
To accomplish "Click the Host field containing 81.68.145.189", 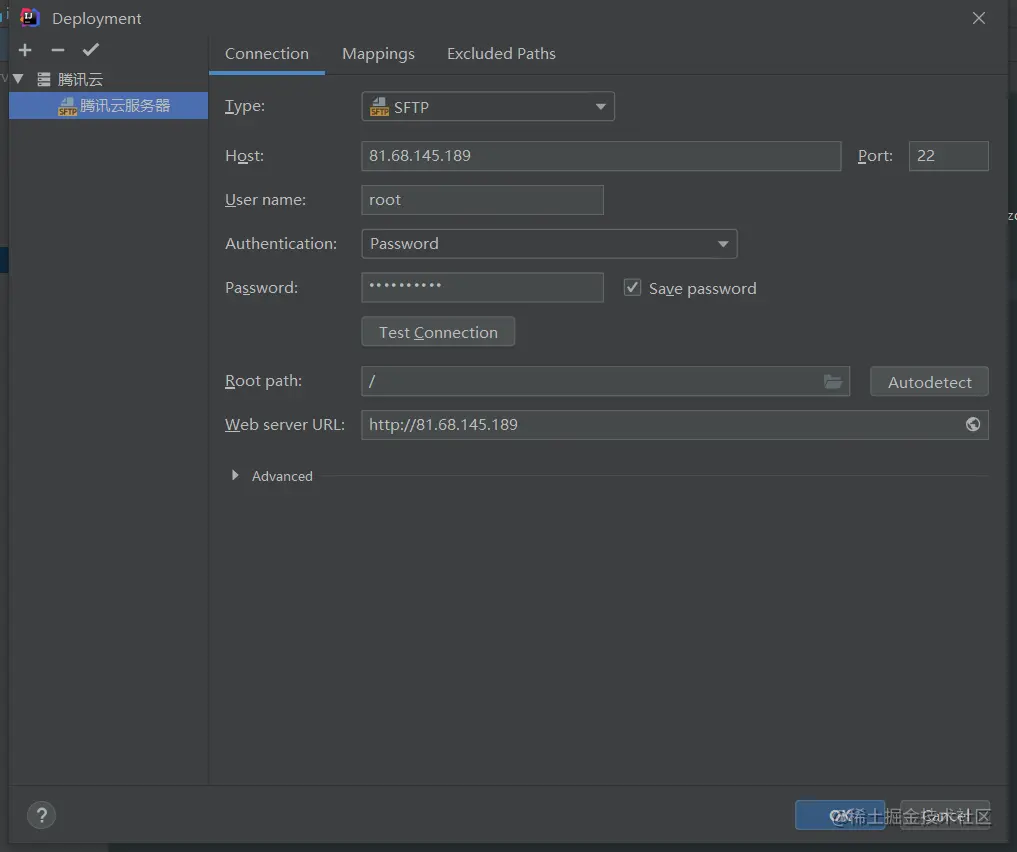I will [601, 156].
